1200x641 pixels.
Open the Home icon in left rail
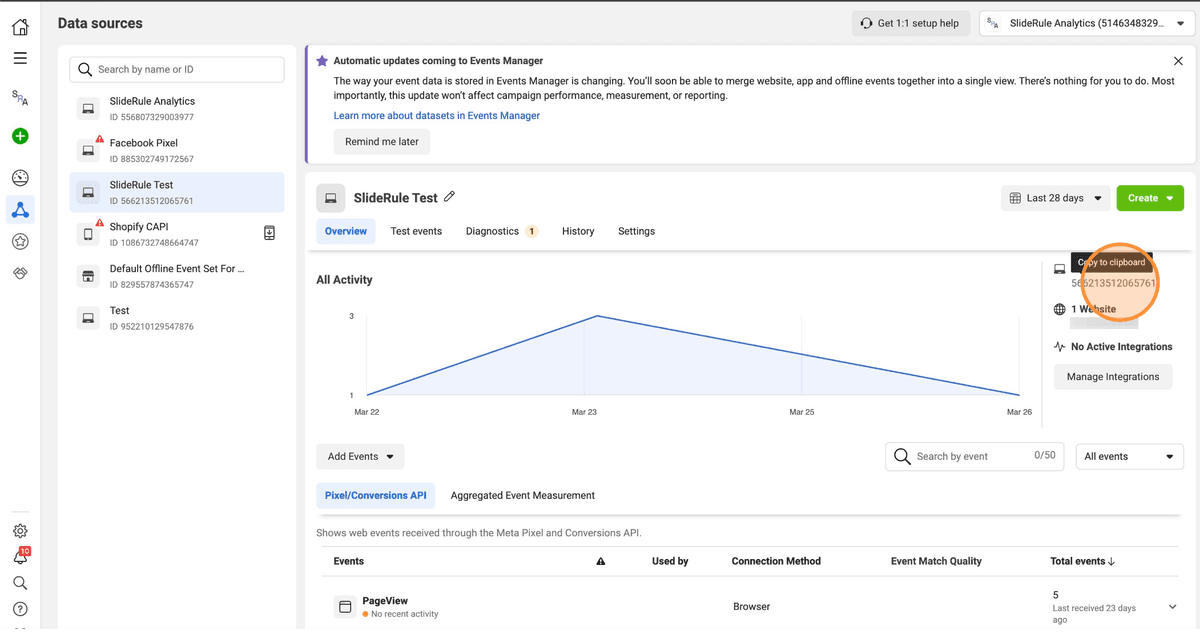coord(20,27)
